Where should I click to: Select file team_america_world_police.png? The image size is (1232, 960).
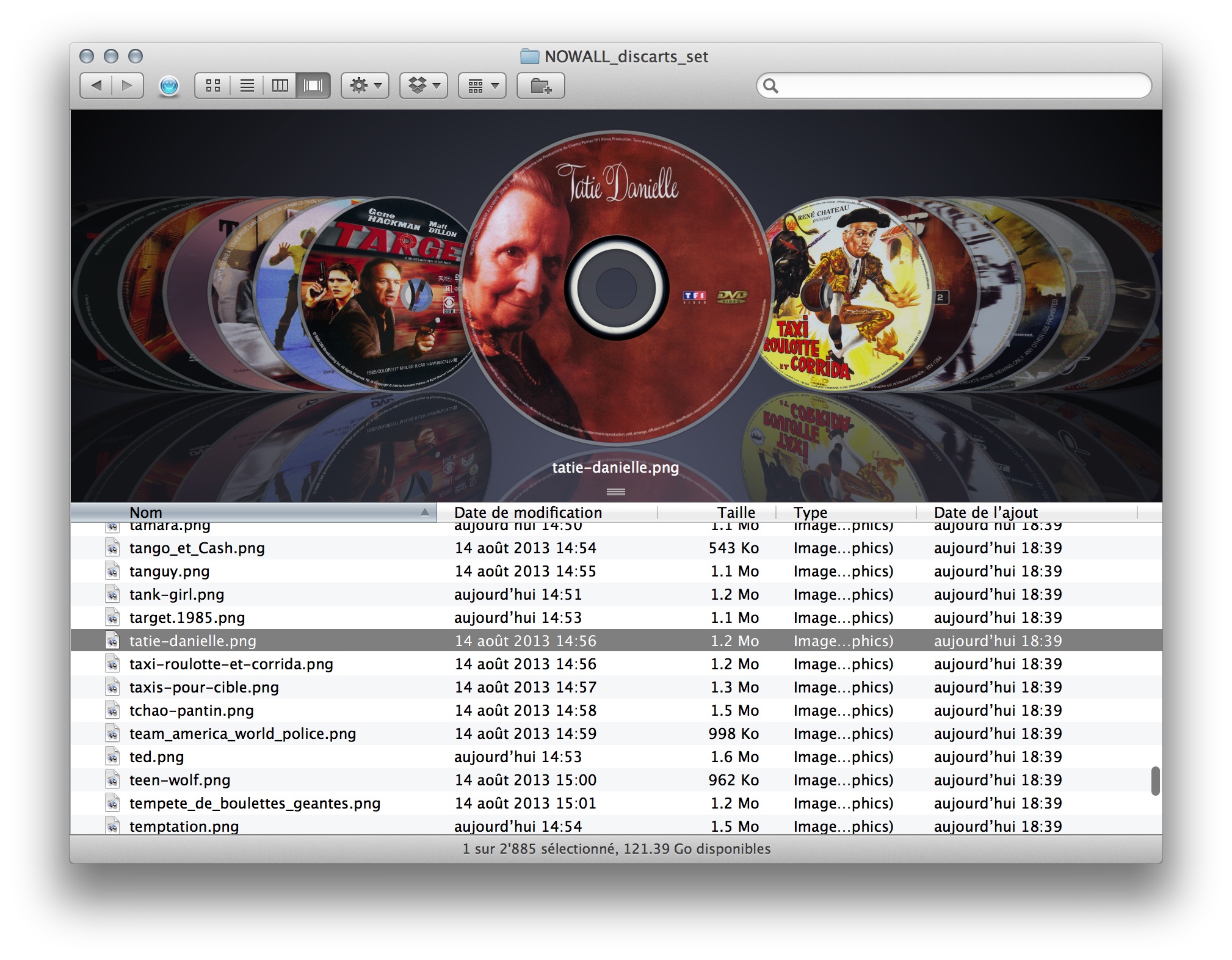pyautogui.click(x=616, y=733)
